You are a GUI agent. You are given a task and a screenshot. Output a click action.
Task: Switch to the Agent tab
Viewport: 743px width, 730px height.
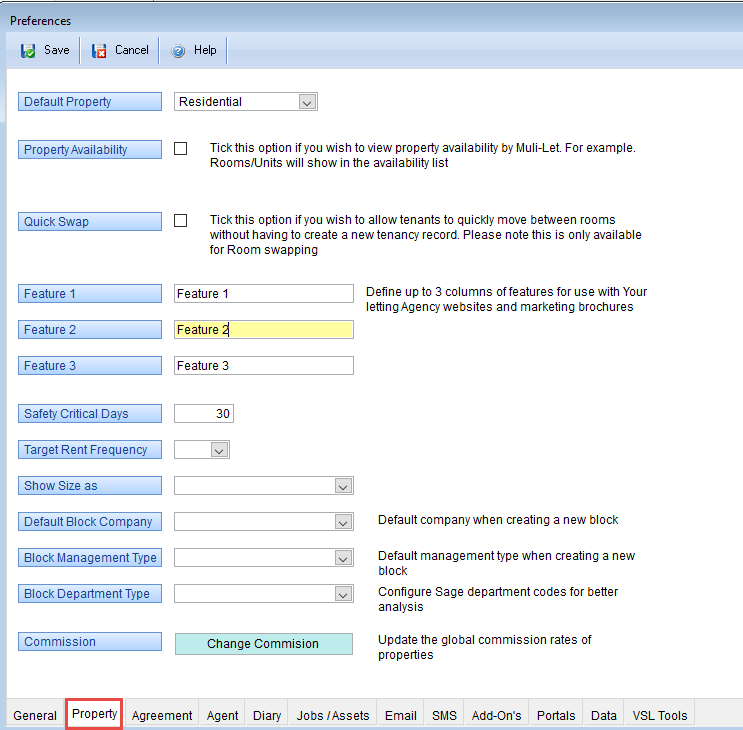click(x=222, y=715)
